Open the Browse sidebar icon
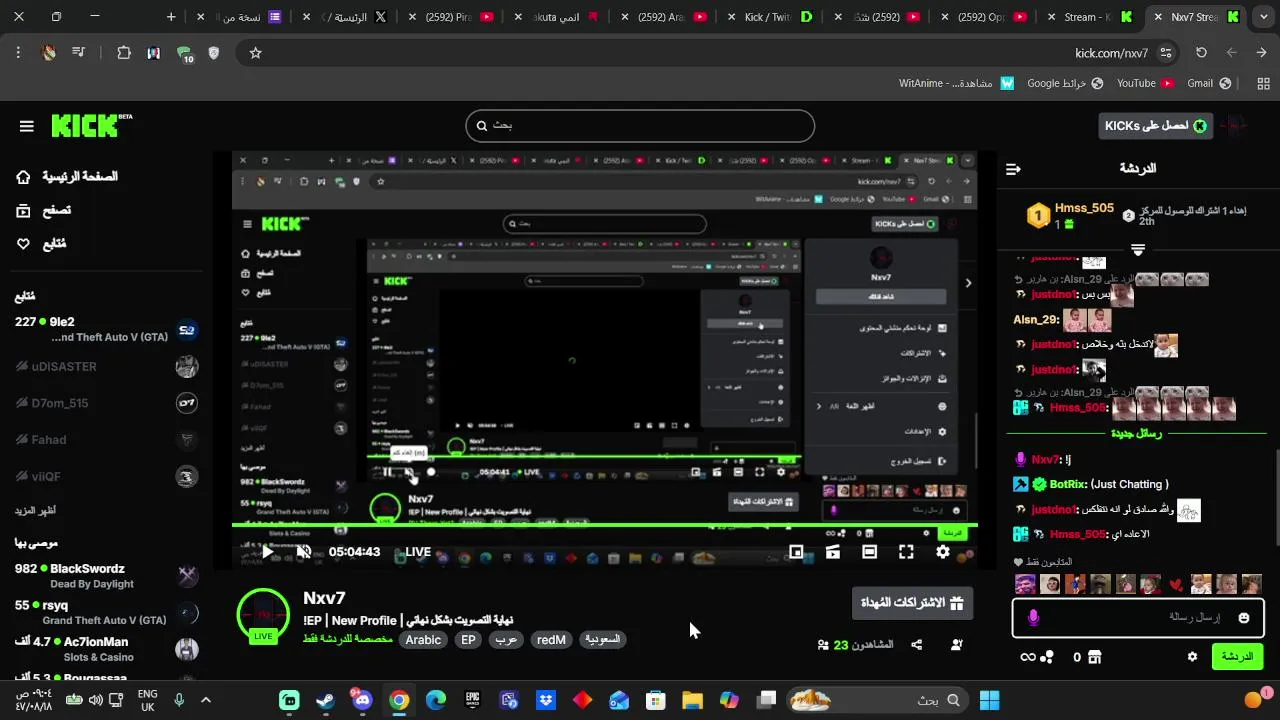This screenshot has height=720, width=1280. click(x=23, y=210)
